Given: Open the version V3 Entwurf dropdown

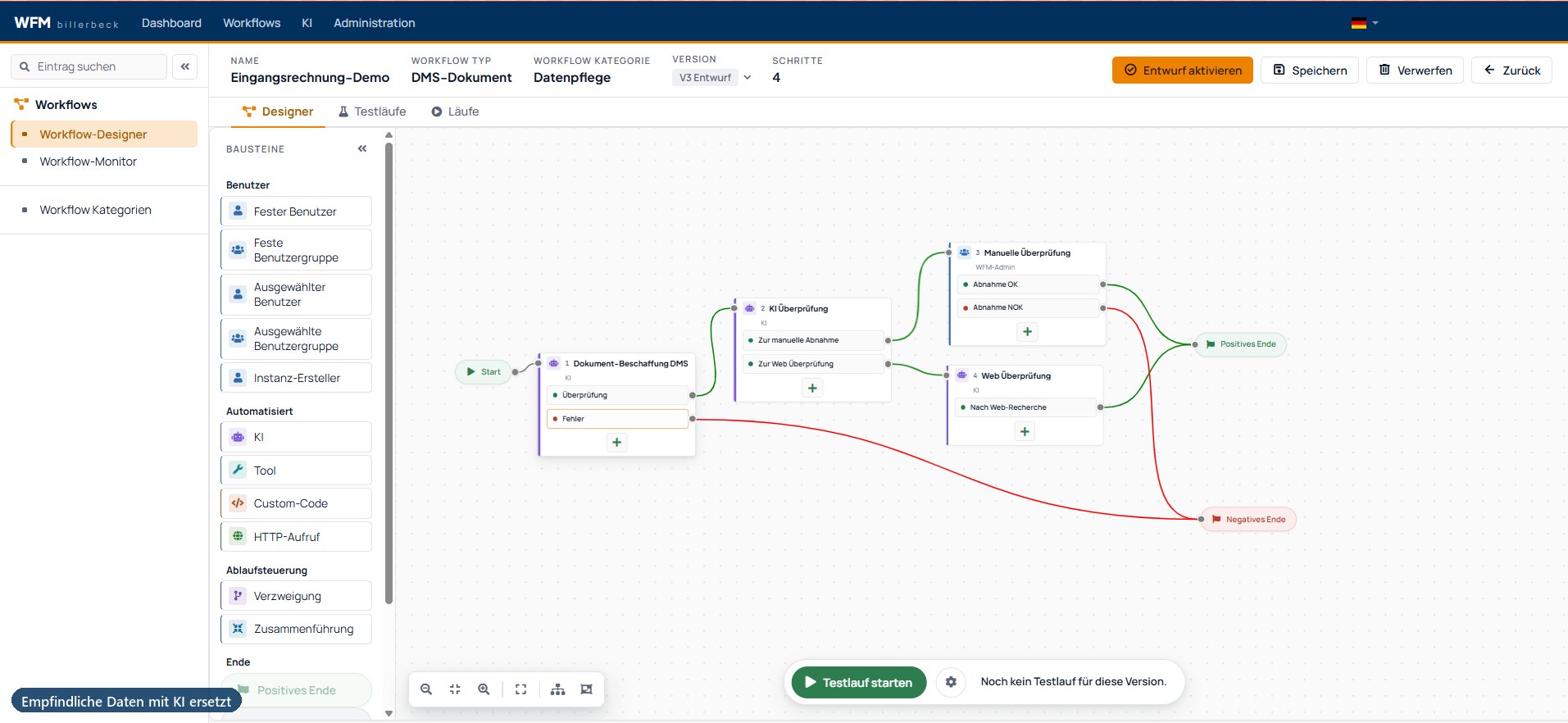Looking at the screenshot, I should point(713,77).
